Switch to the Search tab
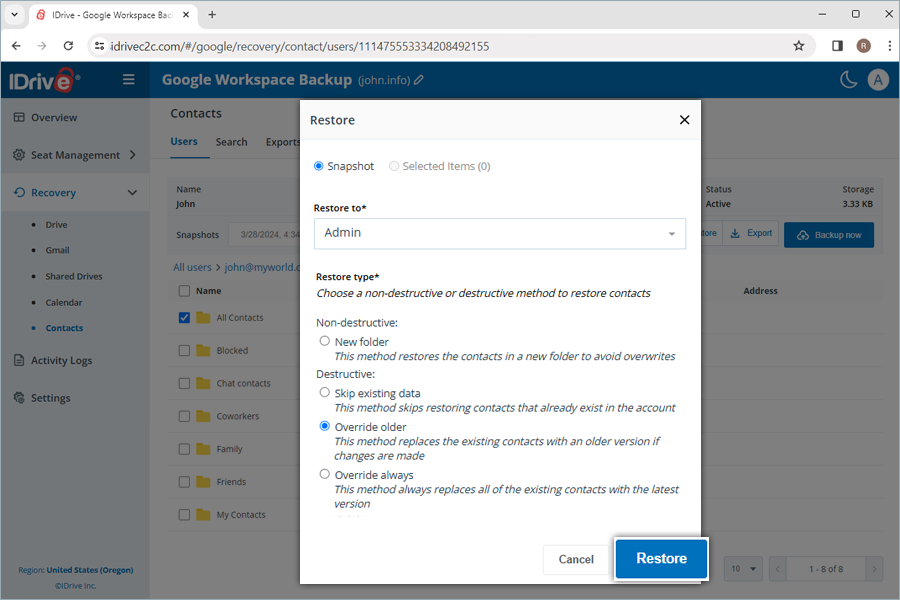Image resolution: width=900 pixels, height=600 pixels. pos(231,142)
